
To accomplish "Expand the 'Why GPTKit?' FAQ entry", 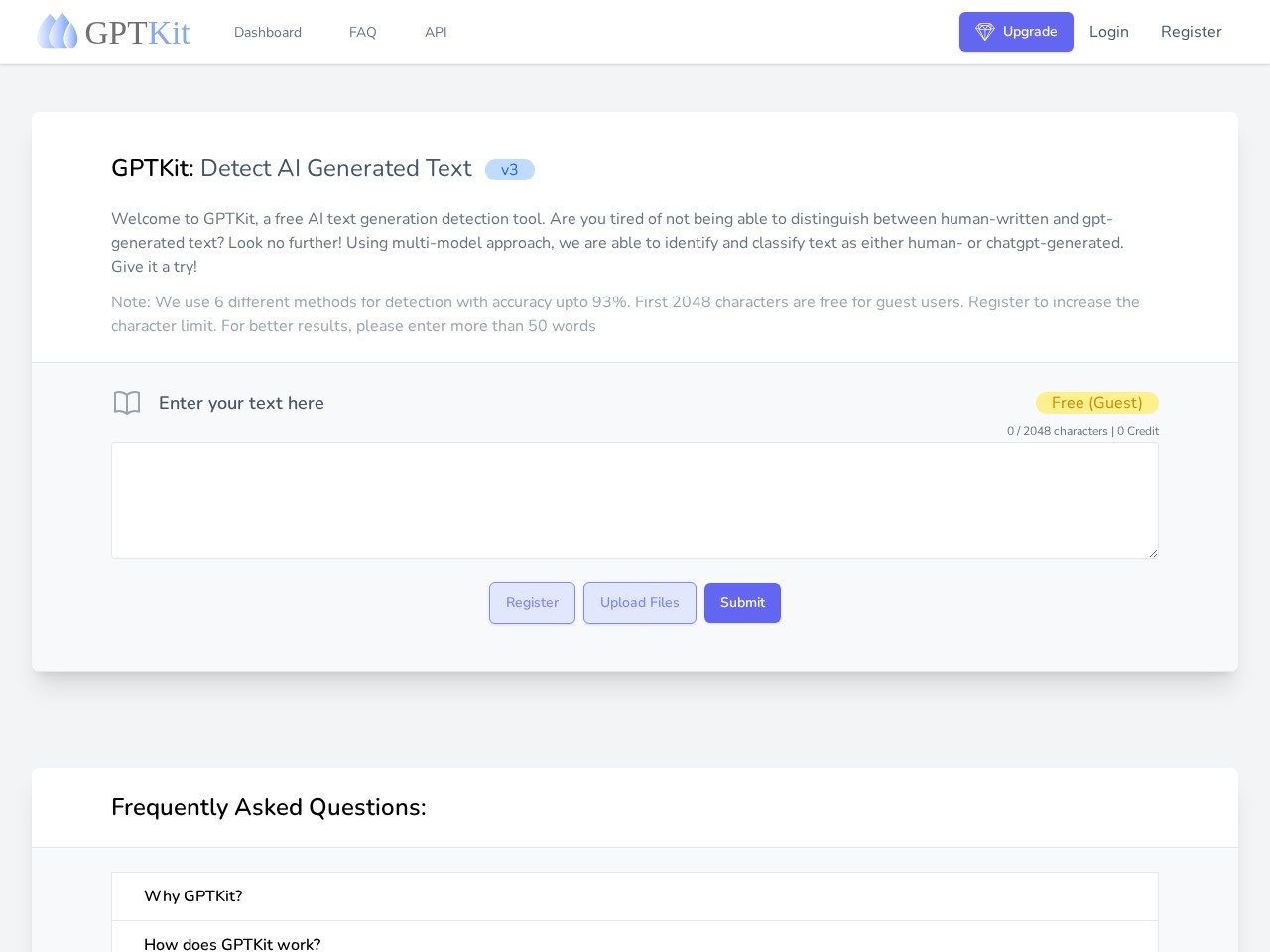I will coord(192,895).
